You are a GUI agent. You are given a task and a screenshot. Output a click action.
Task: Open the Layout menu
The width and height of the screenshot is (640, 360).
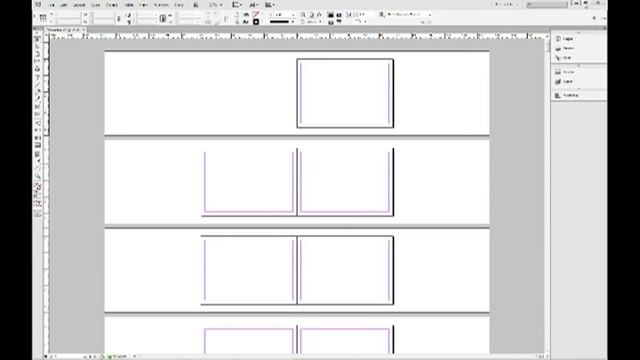tap(79, 5)
